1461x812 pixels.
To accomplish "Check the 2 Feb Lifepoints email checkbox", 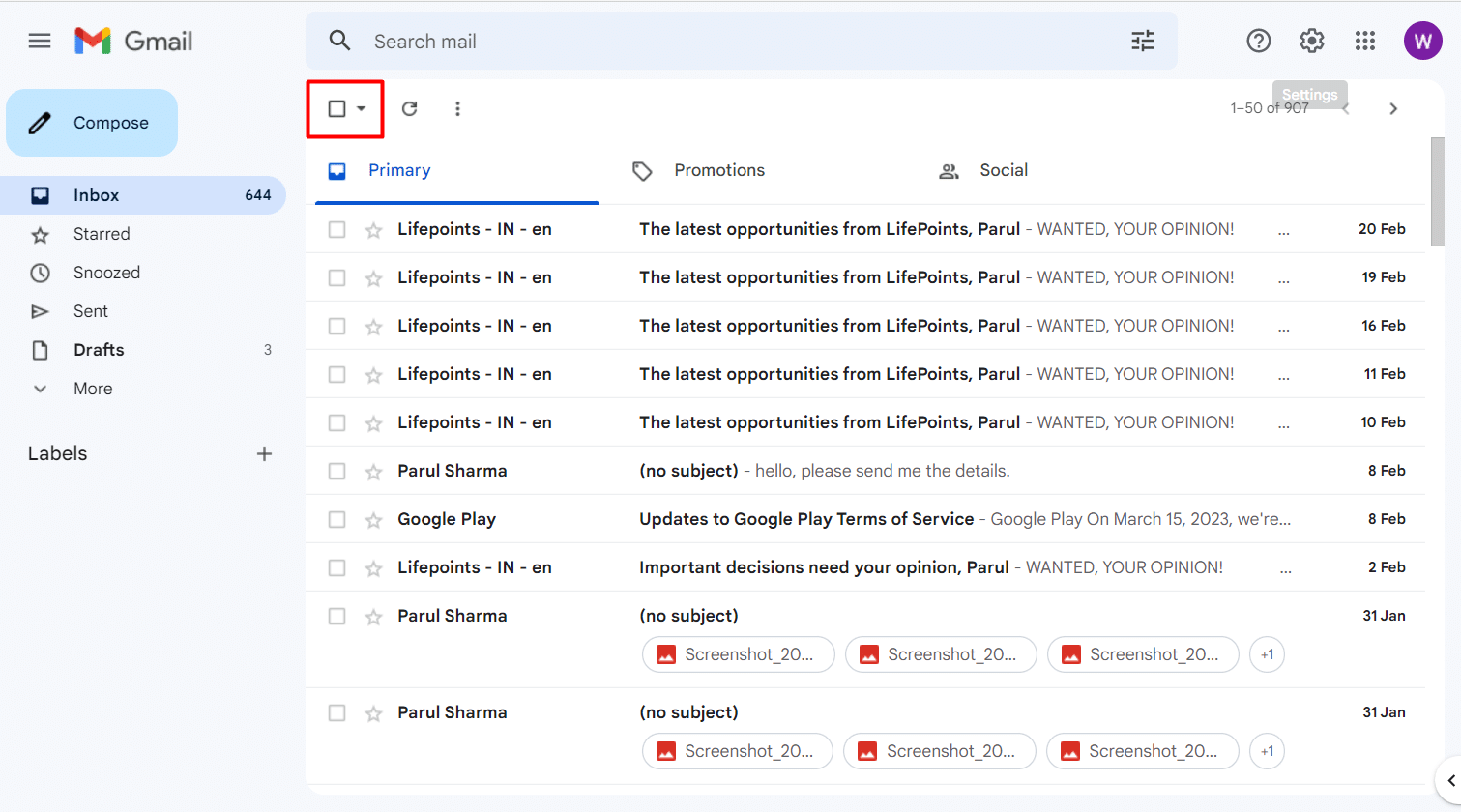I will click(336, 567).
